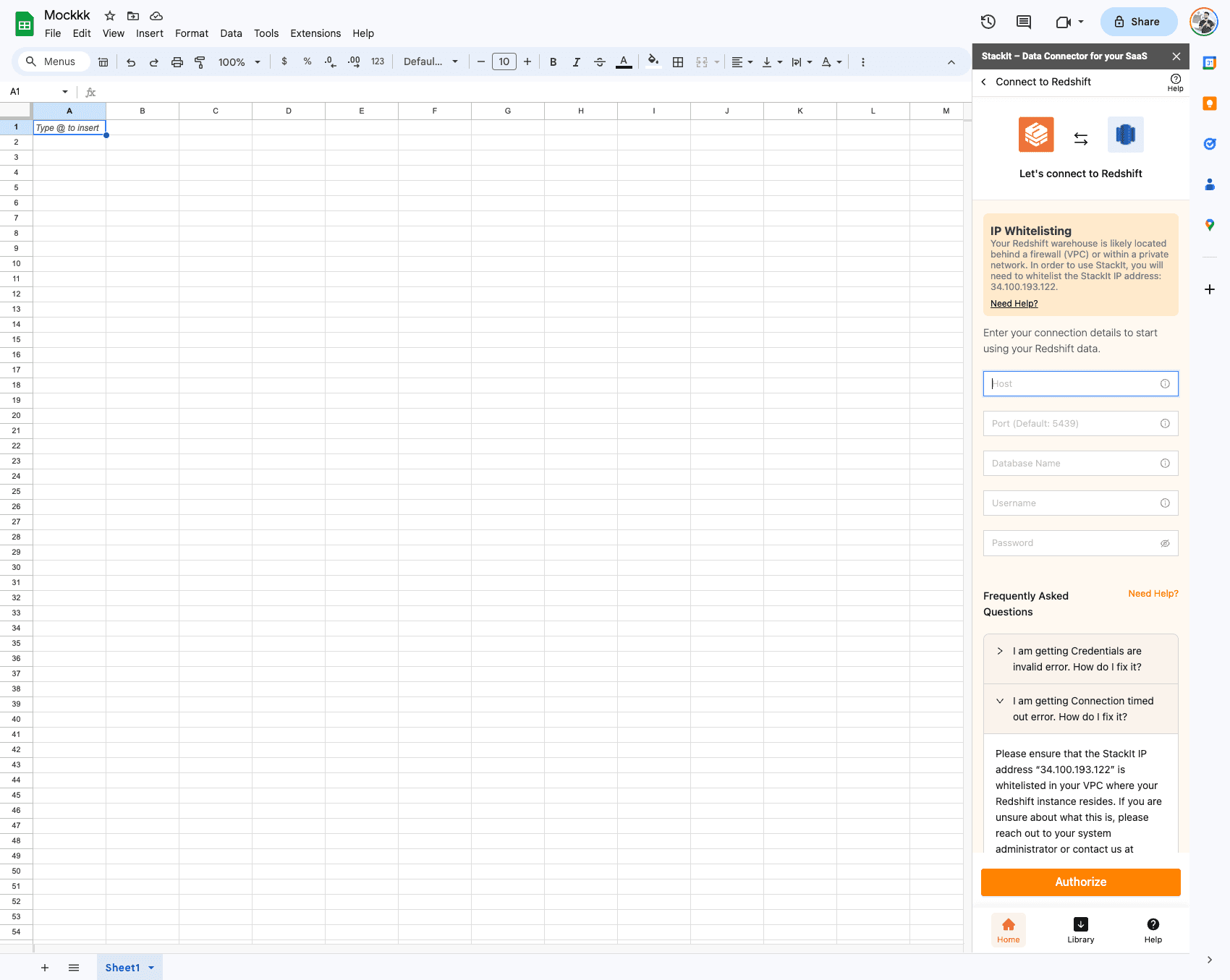Increase font size with plus button

point(527,61)
